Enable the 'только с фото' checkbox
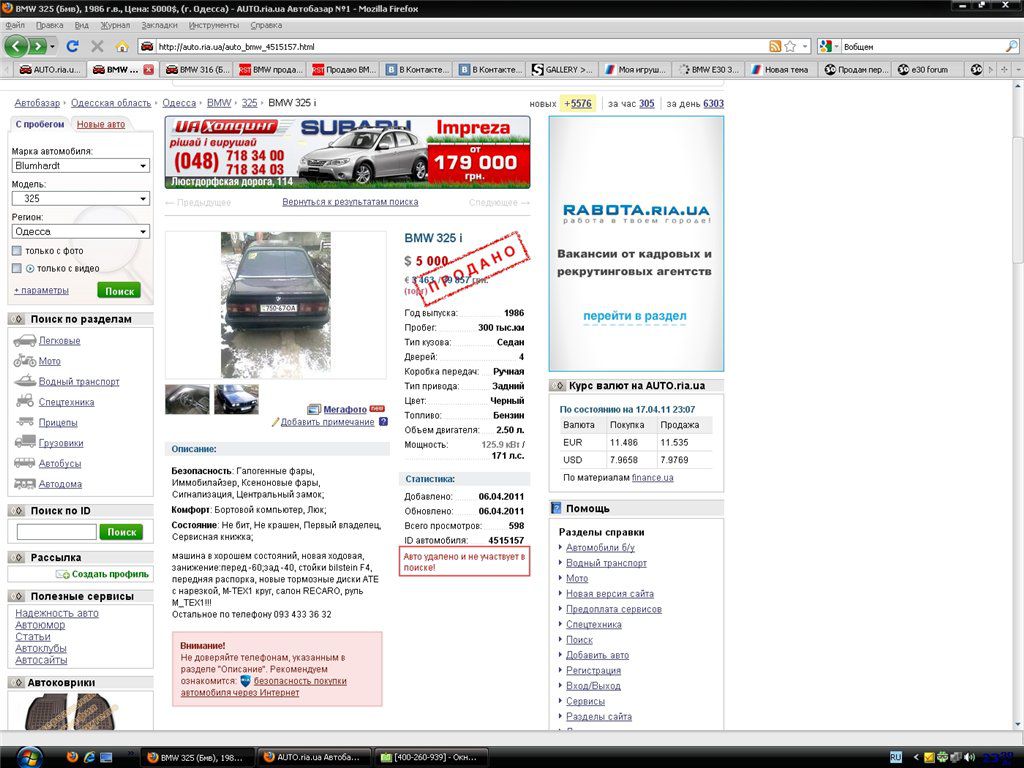 [17, 251]
